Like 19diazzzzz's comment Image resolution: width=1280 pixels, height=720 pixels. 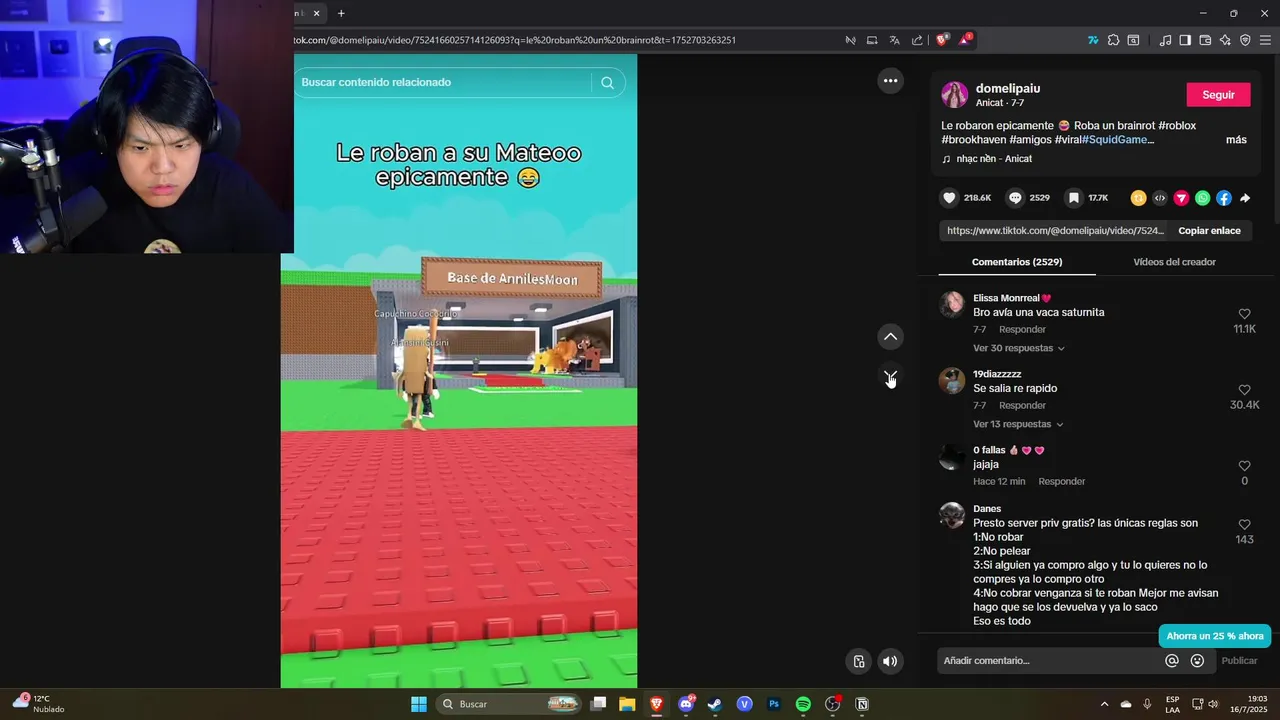pyautogui.click(x=1244, y=390)
